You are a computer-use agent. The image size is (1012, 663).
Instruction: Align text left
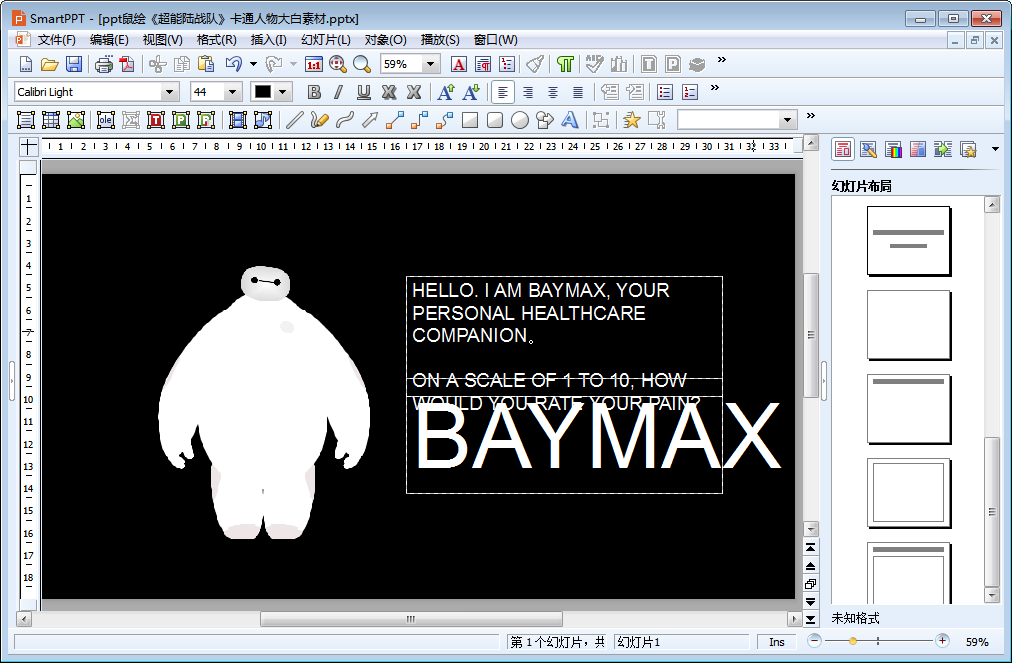click(503, 92)
